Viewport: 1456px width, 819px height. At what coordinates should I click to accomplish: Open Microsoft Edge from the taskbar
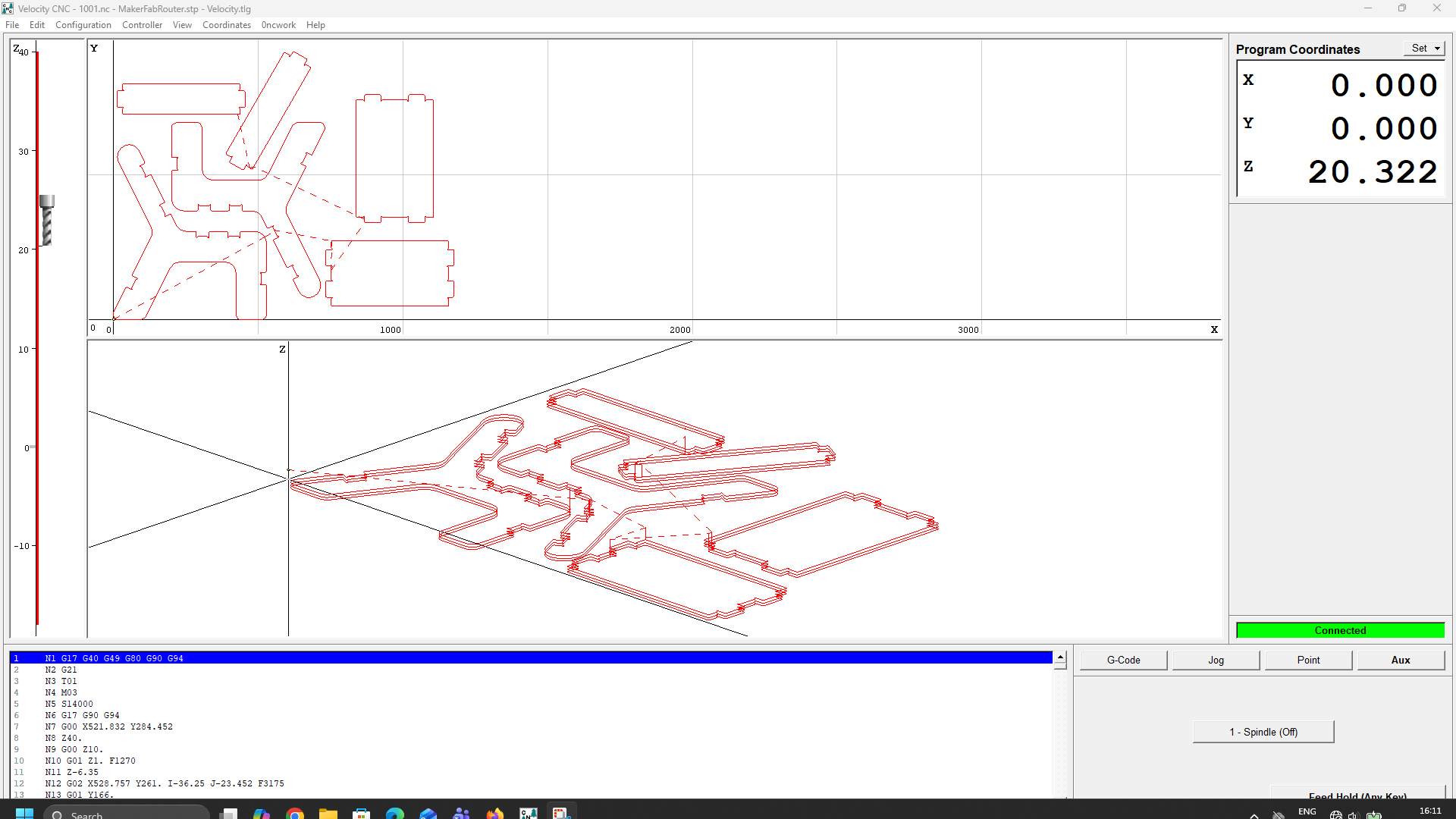pos(394,814)
